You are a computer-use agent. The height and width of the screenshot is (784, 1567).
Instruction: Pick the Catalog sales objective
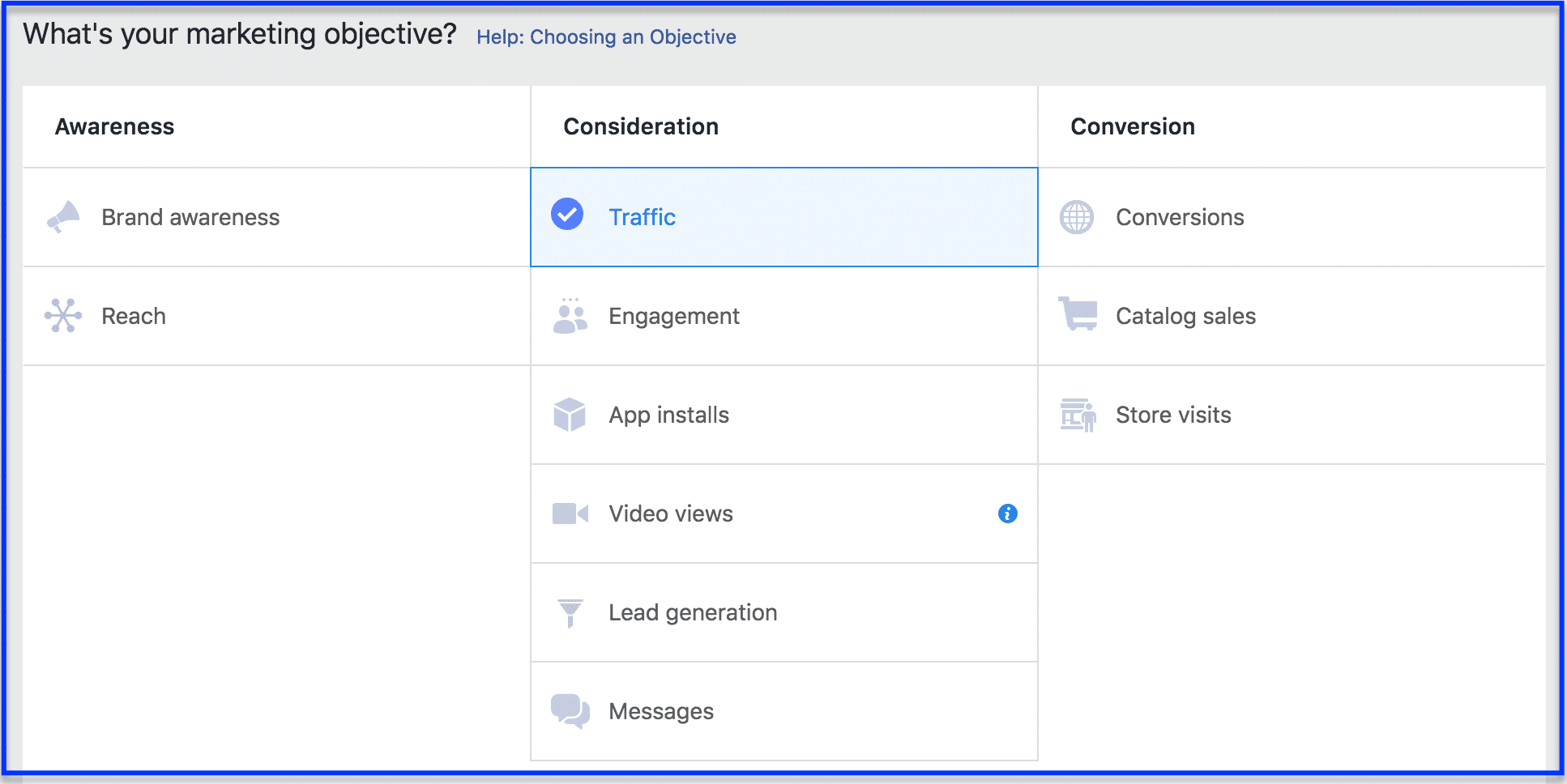[1292, 316]
